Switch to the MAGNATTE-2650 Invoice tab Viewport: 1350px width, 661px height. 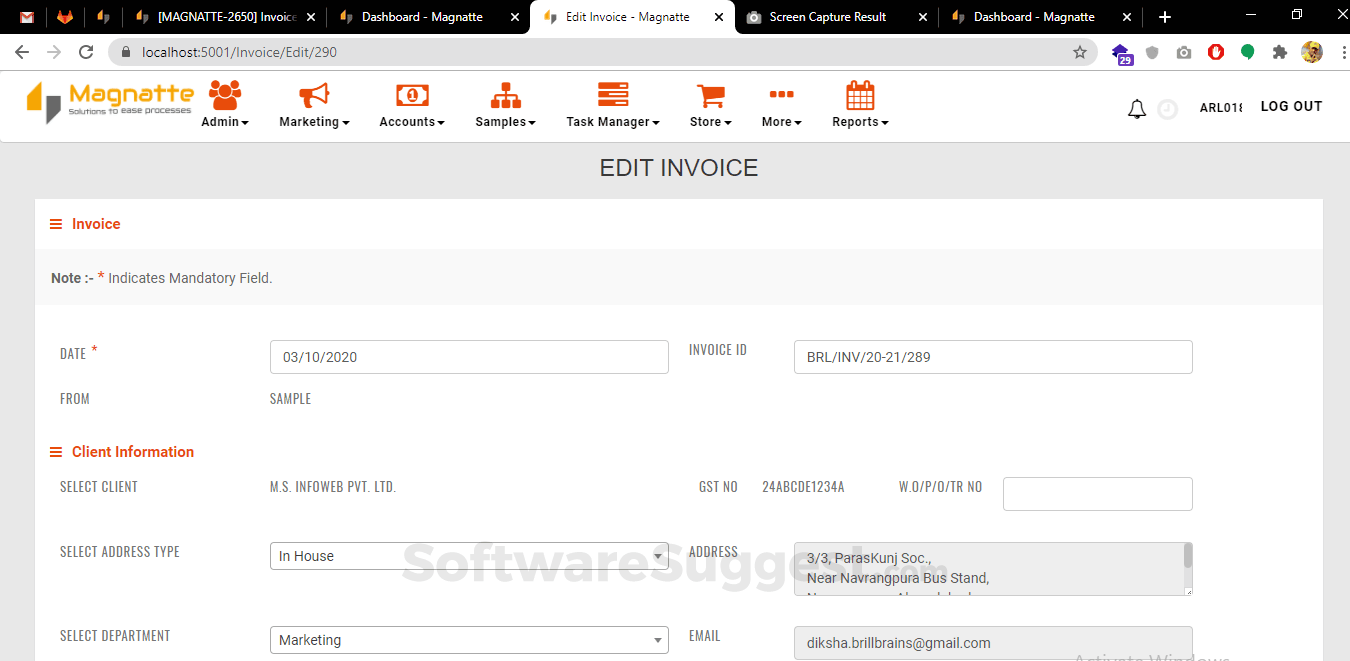[x=225, y=17]
